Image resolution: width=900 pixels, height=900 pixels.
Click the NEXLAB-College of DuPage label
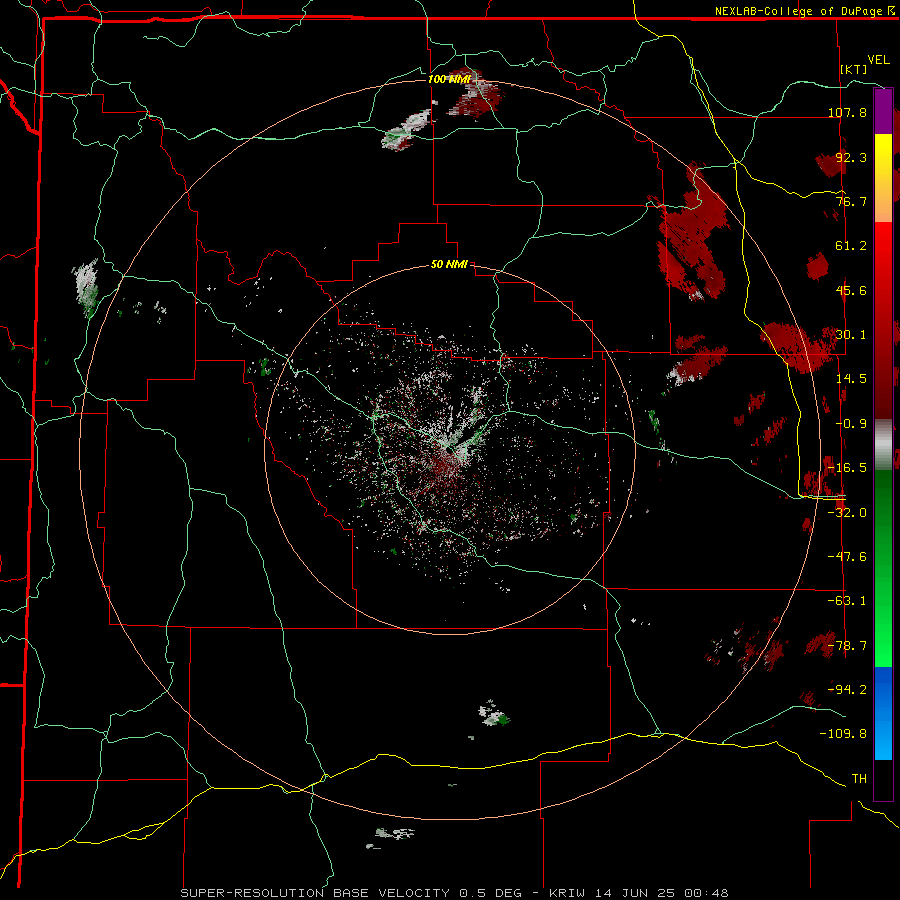click(798, 11)
